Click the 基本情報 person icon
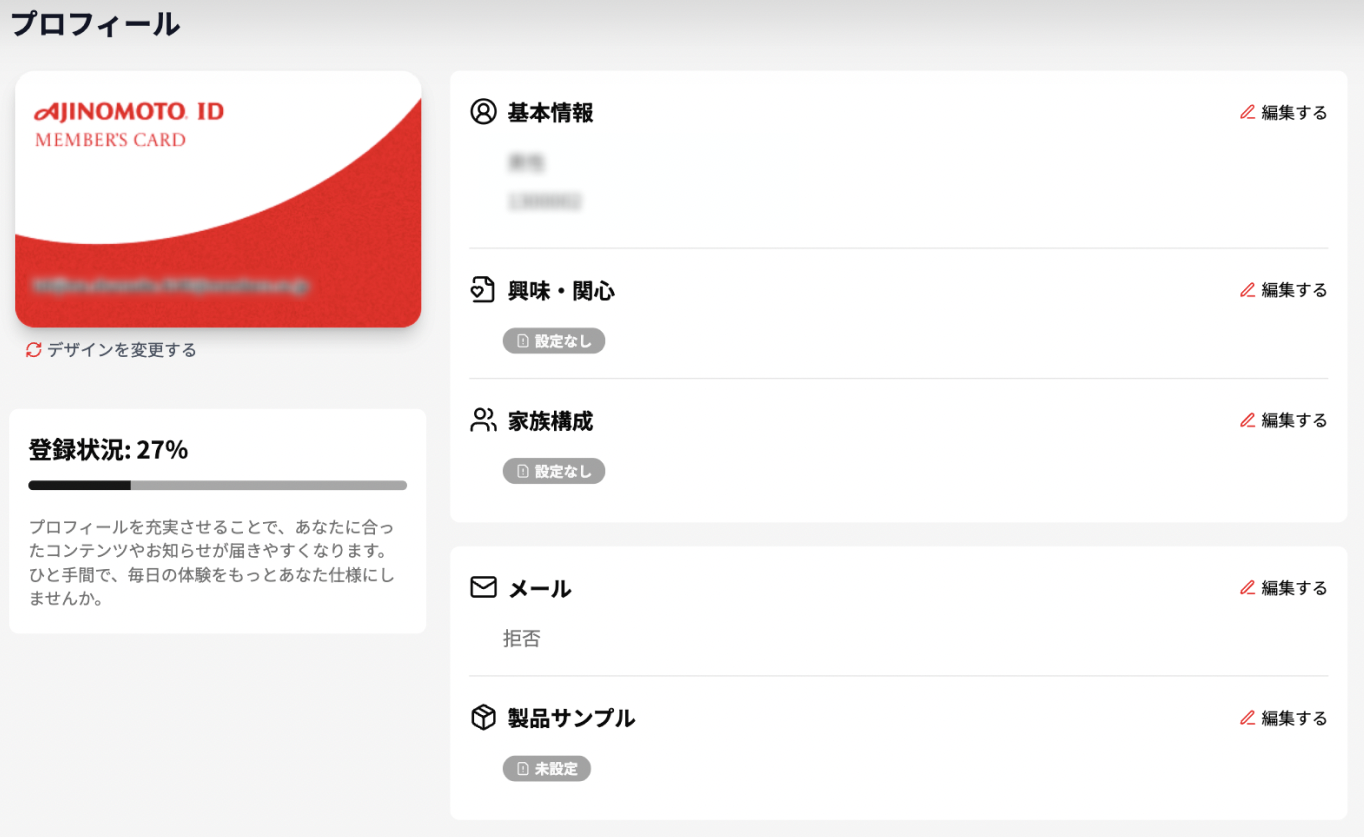The width and height of the screenshot is (1364, 837). point(483,112)
